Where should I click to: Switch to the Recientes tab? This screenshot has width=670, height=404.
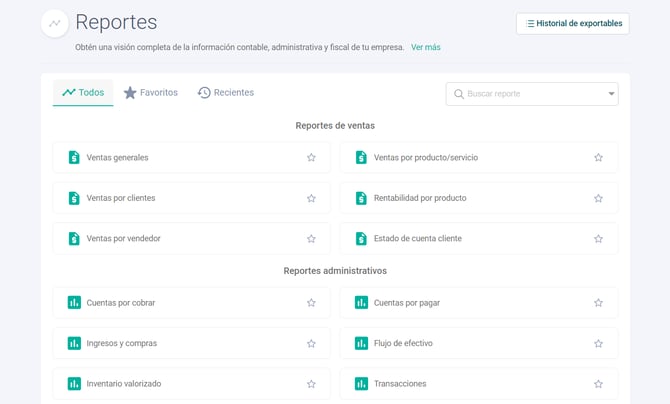(226, 92)
